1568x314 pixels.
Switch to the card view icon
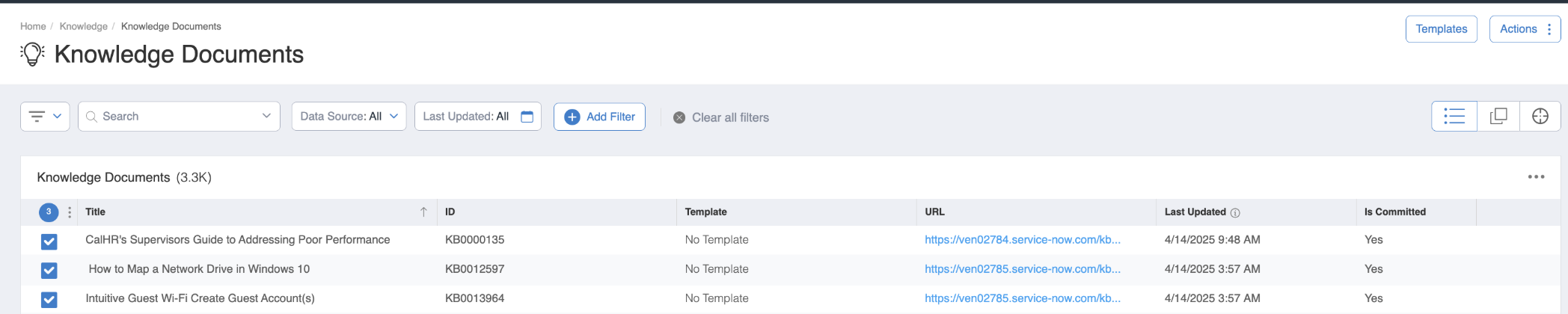tap(1498, 116)
